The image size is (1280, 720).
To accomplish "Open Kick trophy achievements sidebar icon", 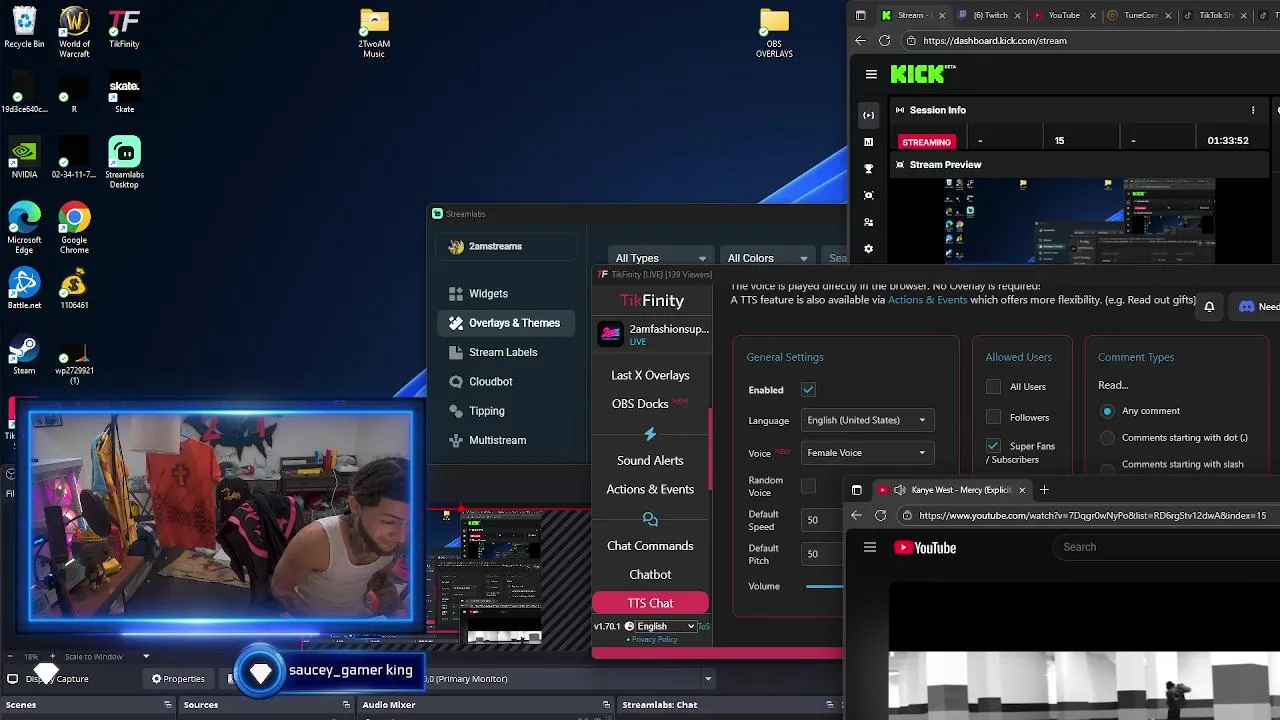I will point(868,169).
